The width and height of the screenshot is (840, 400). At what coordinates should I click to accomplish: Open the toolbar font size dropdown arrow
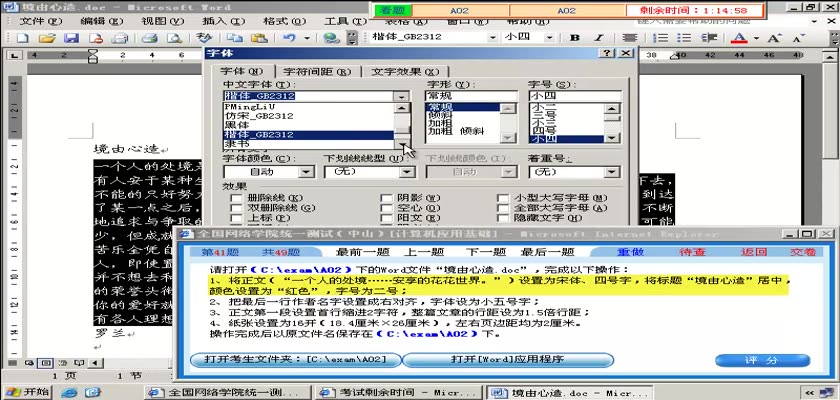[549, 37]
